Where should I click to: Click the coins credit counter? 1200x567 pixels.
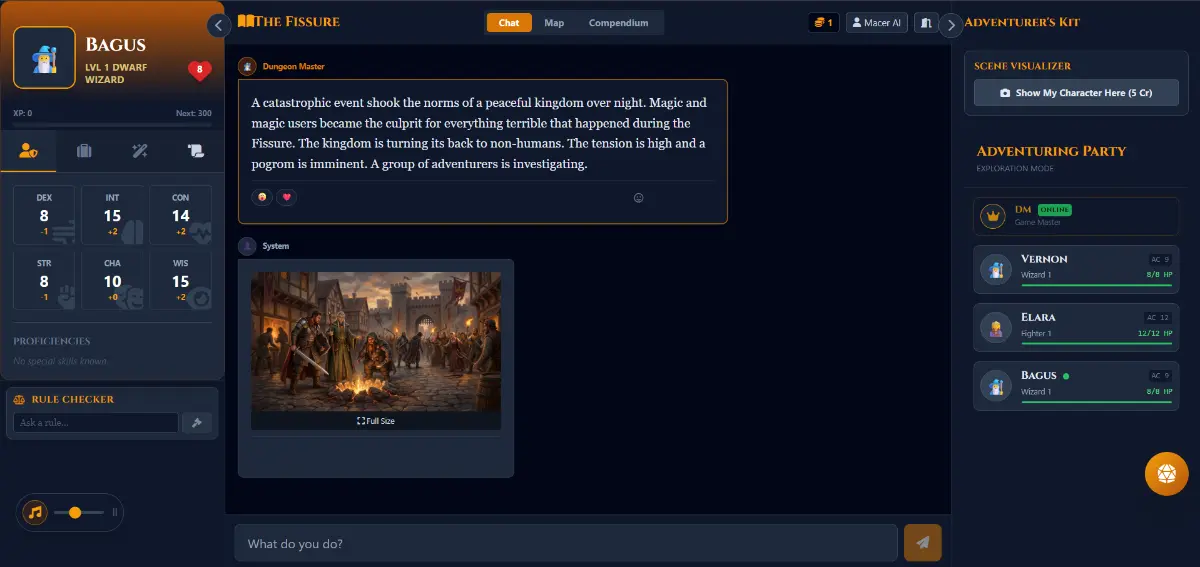pyautogui.click(x=823, y=22)
